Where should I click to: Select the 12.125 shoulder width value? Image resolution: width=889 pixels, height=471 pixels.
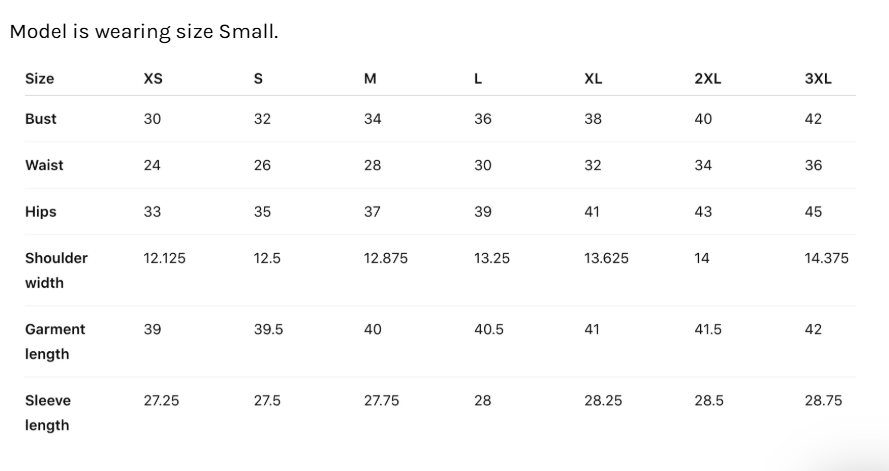[164, 258]
